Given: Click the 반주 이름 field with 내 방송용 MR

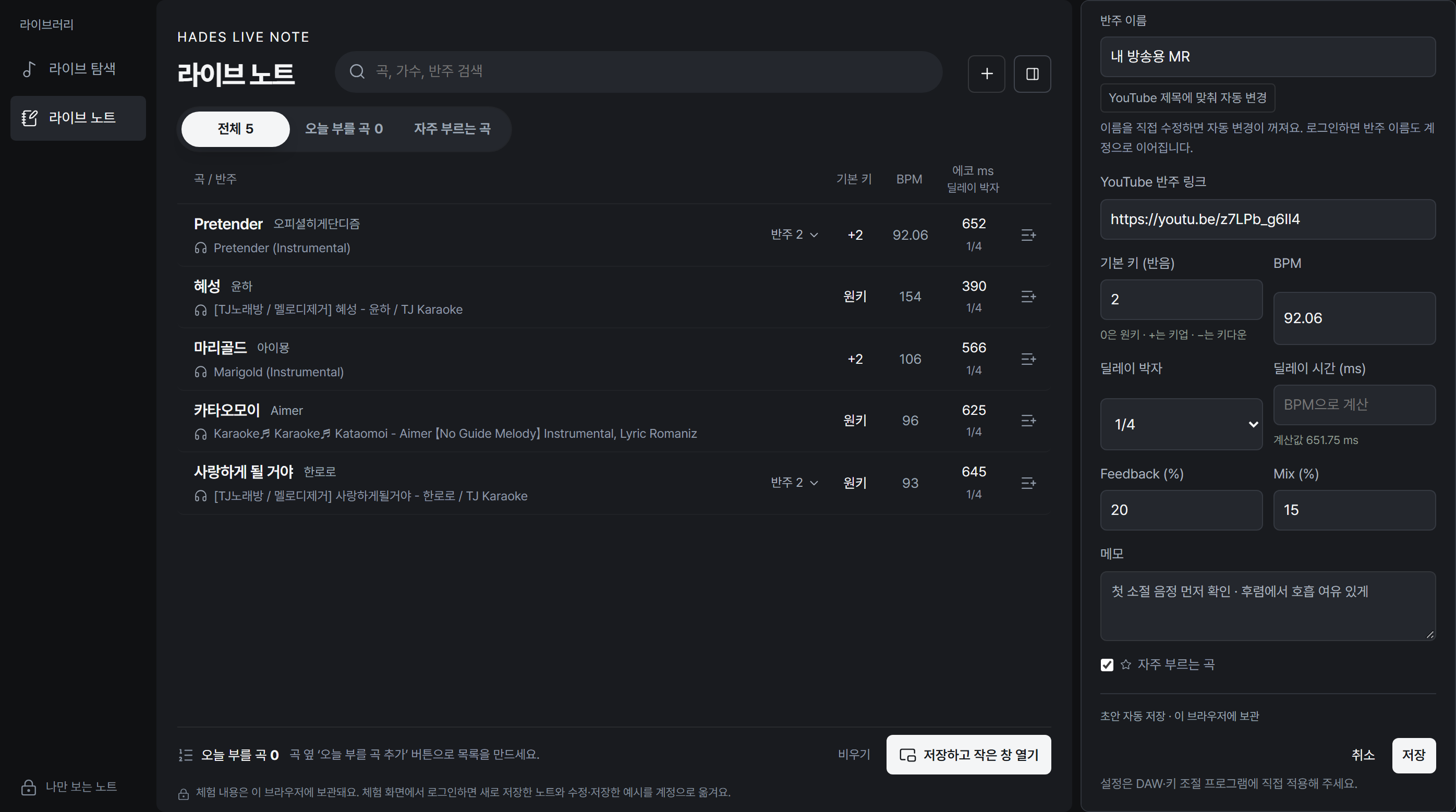Looking at the screenshot, I should [x=1267, y=56].
